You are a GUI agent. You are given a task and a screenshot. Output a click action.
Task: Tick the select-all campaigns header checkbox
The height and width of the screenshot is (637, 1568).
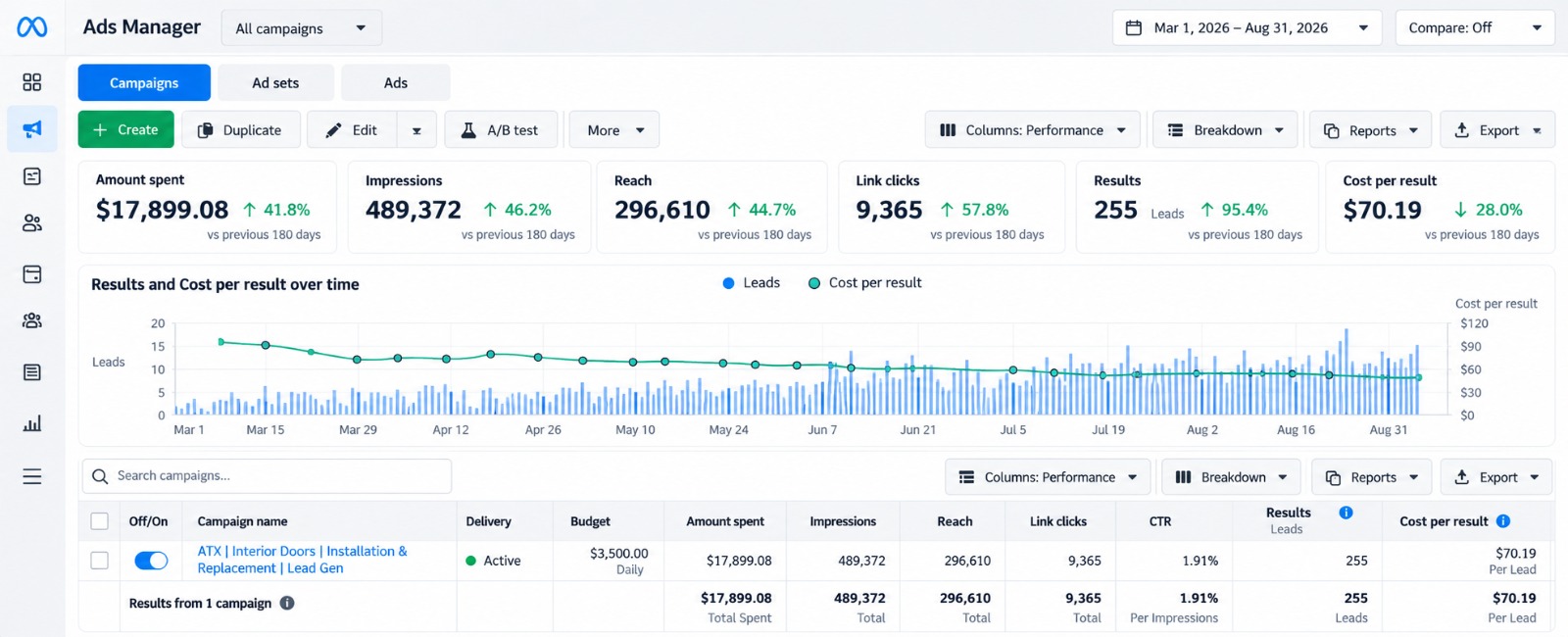pyautogui.click(x=99, y=521)
